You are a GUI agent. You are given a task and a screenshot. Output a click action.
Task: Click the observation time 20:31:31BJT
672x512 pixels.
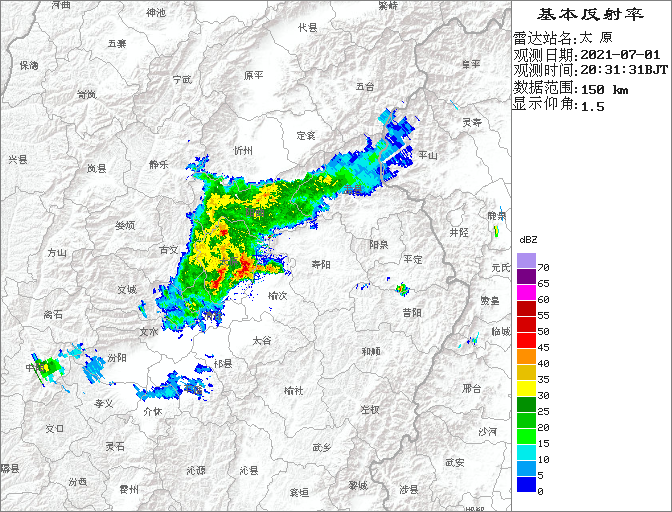[624, 71]
